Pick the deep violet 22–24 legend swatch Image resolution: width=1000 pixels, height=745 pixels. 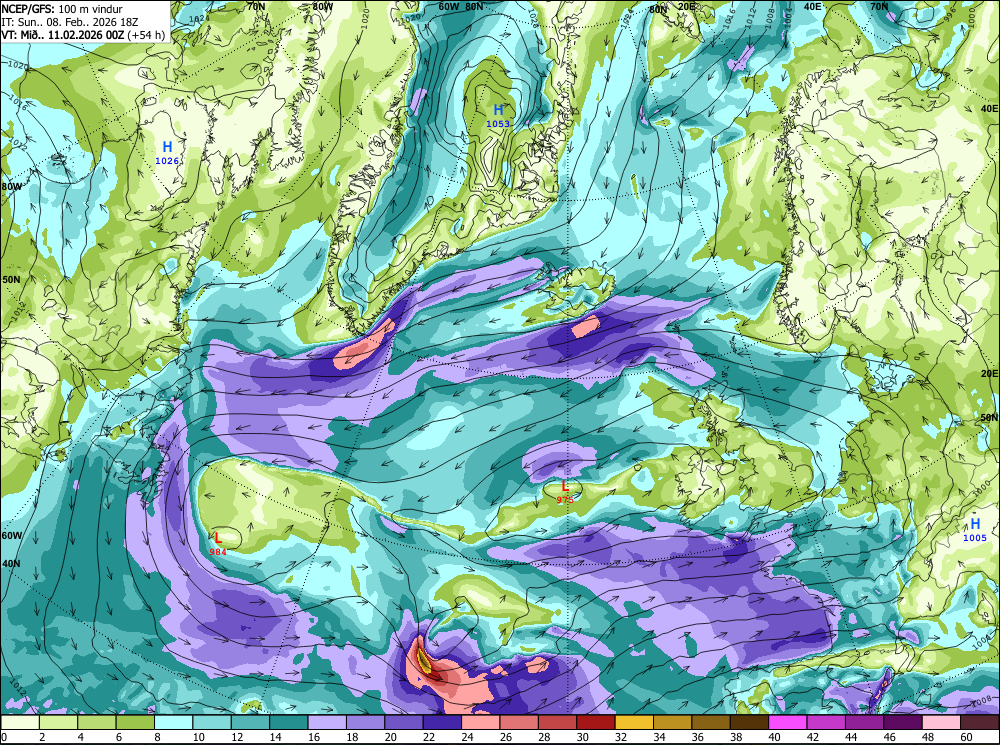(x=442, y=722)
